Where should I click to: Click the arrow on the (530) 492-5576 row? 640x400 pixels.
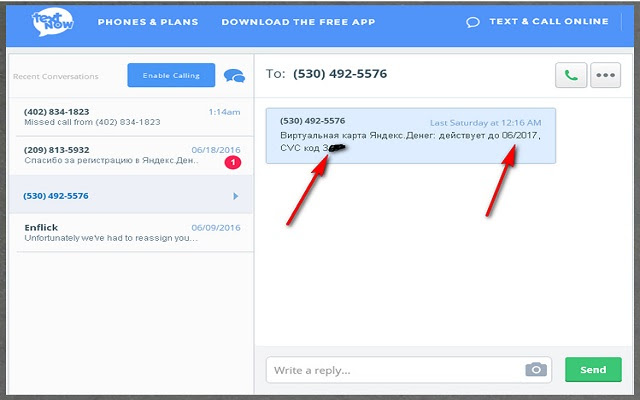(236, 196)
